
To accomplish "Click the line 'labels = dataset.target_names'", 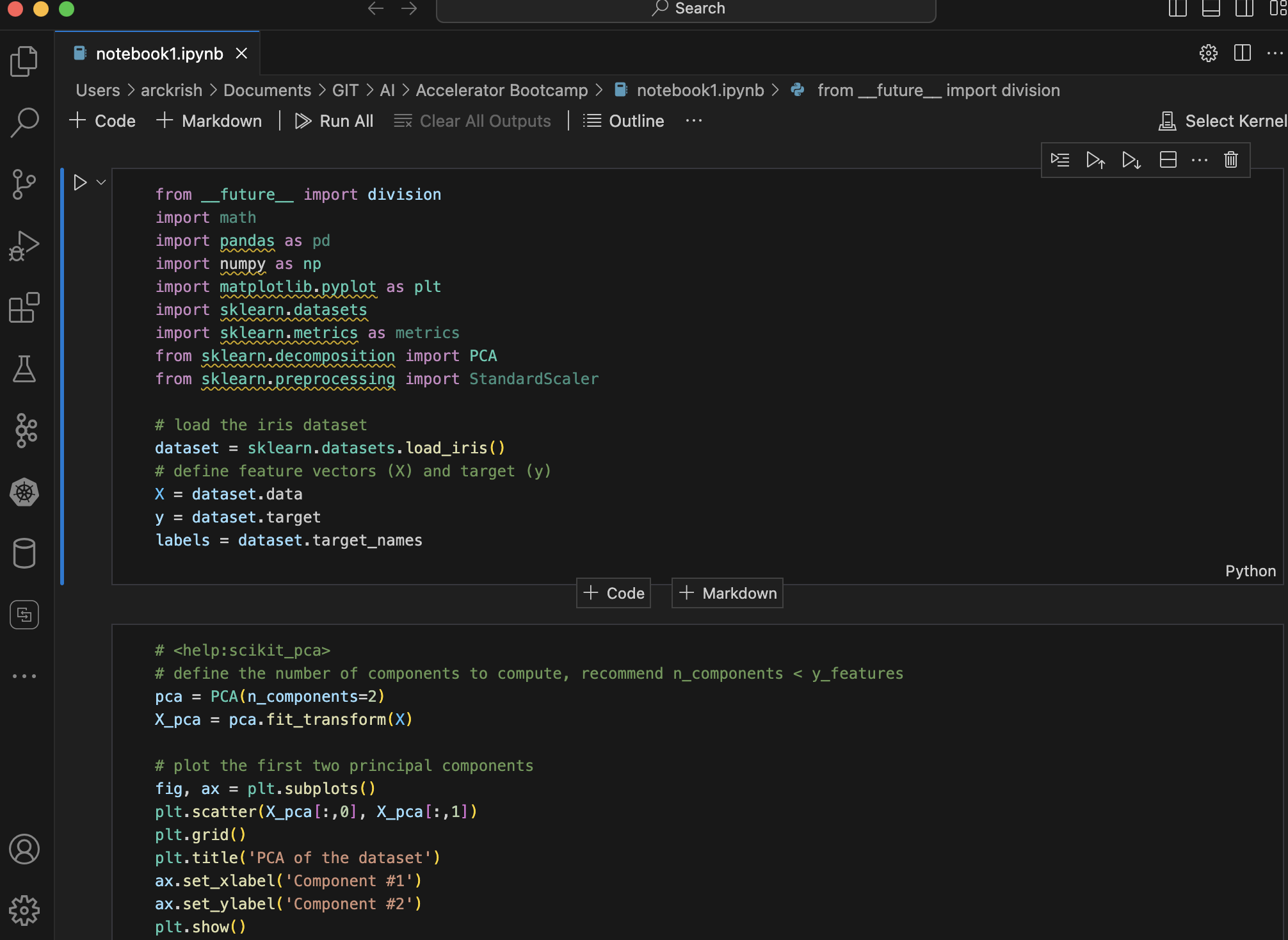I will click(289, 540).
